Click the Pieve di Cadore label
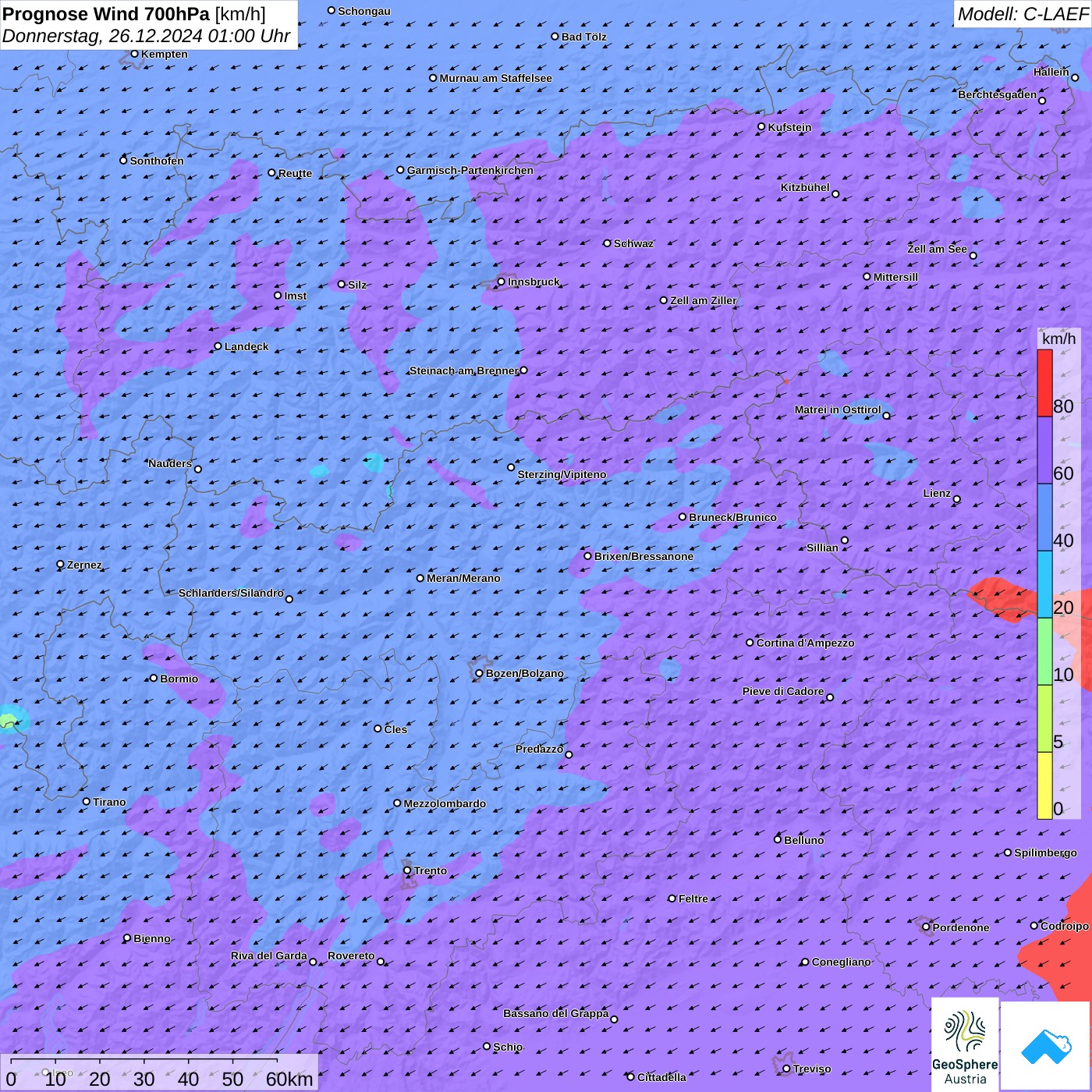 [783, 691]
